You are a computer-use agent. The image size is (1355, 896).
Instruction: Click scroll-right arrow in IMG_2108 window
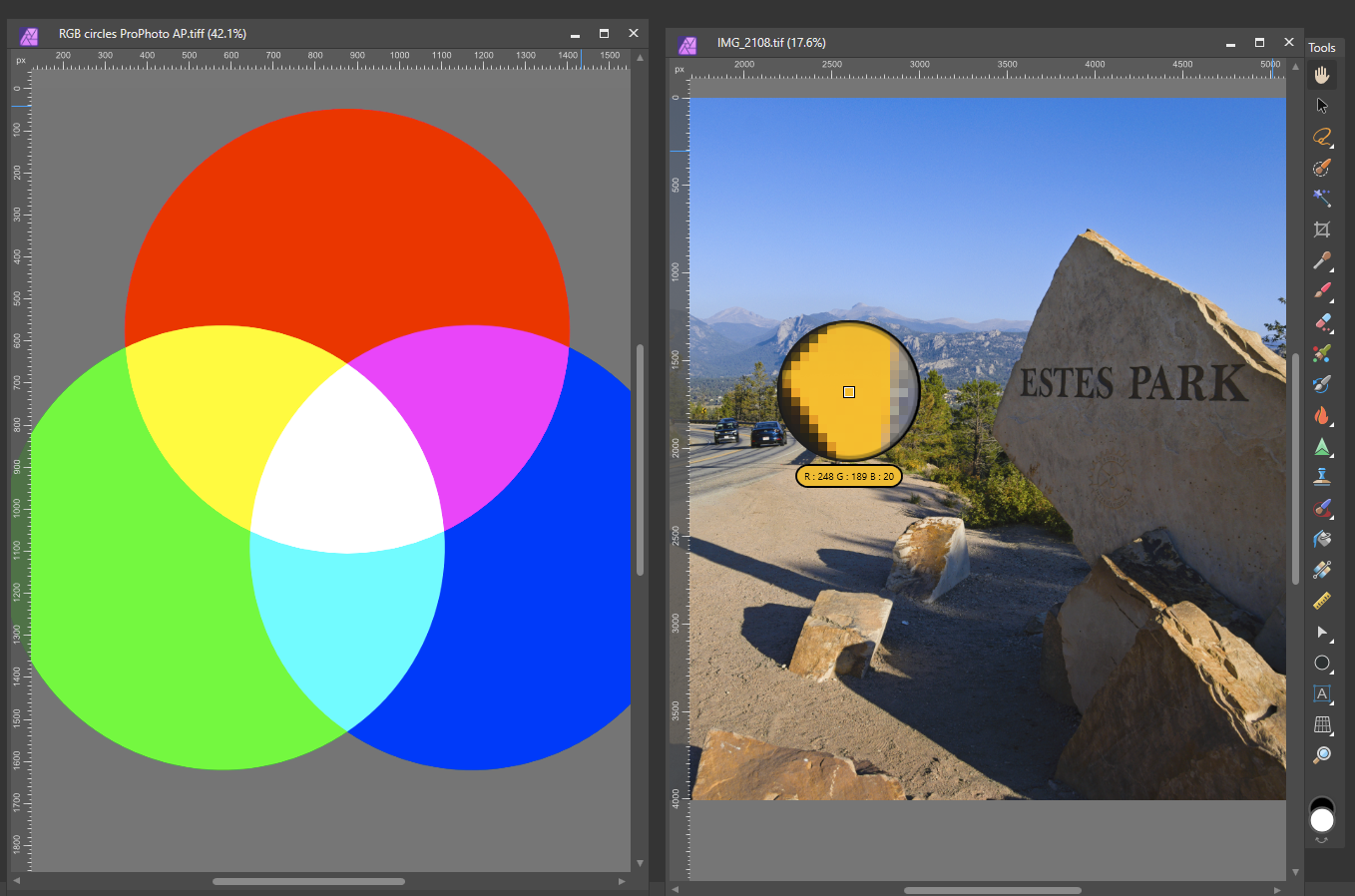(1277, 890)
